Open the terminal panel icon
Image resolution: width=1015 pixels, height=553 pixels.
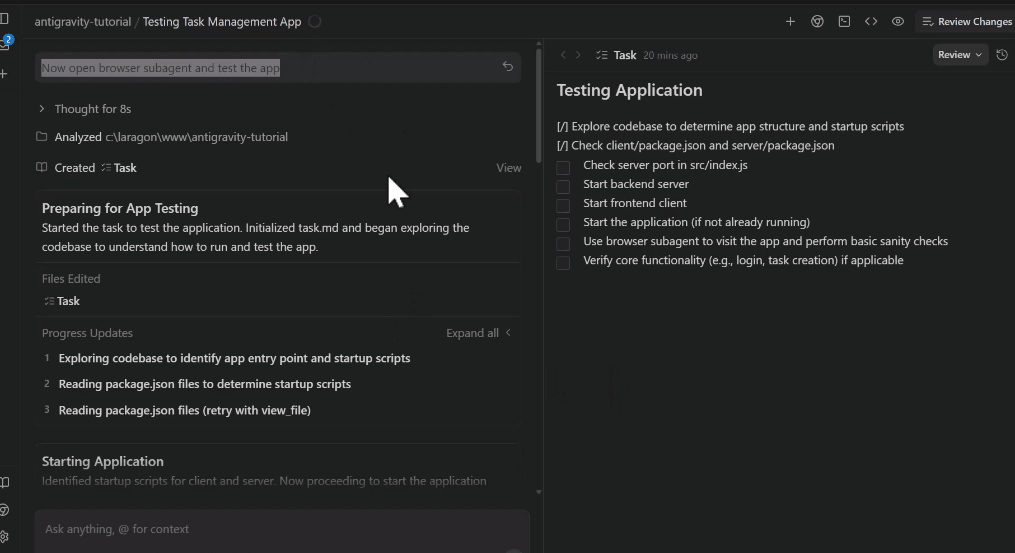pos(844,21)
